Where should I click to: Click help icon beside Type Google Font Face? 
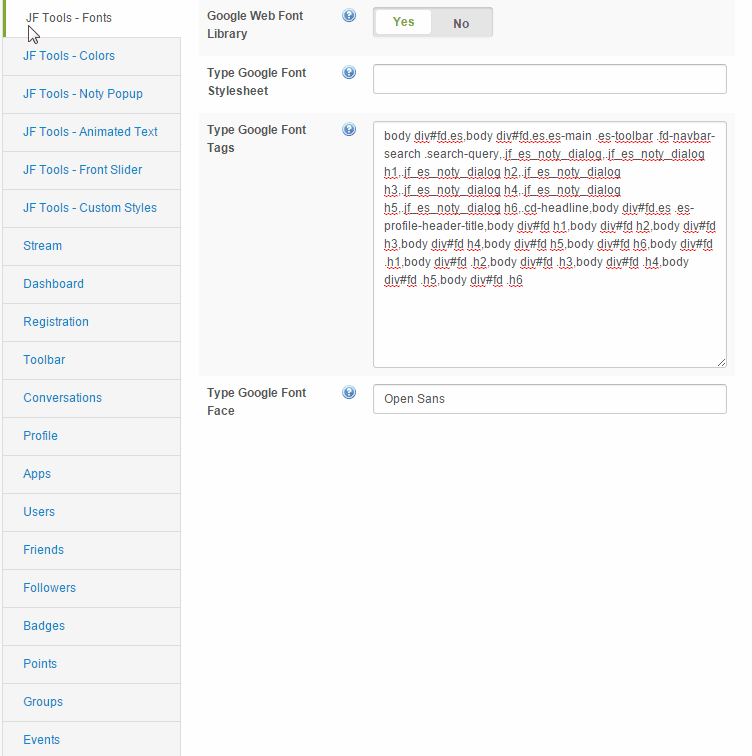pyautogui.click(x=349, y=393)
